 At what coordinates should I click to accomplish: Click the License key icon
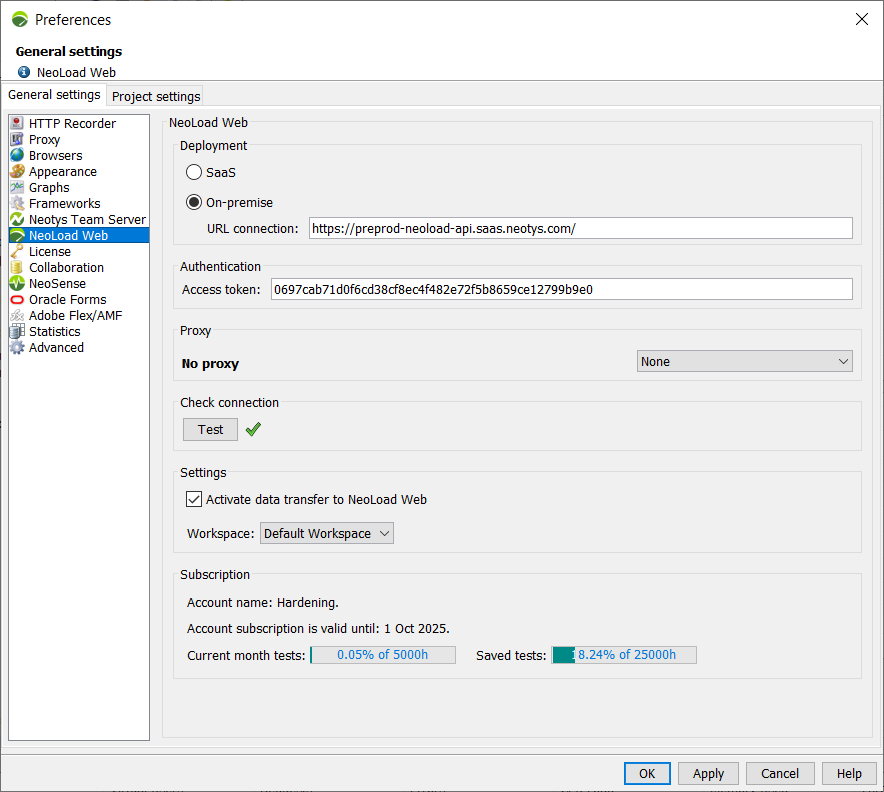(17, 252)
